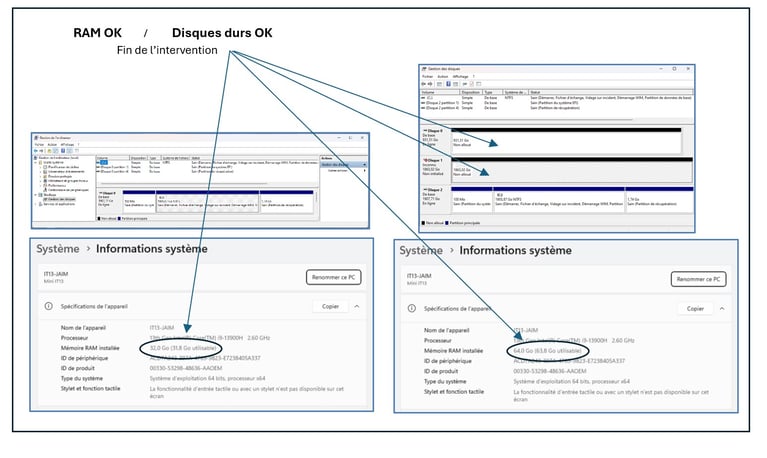Open Affichage menu in Gestion de l'ordinateur window
Screen dimensions: 767x458
click(67, 144)
